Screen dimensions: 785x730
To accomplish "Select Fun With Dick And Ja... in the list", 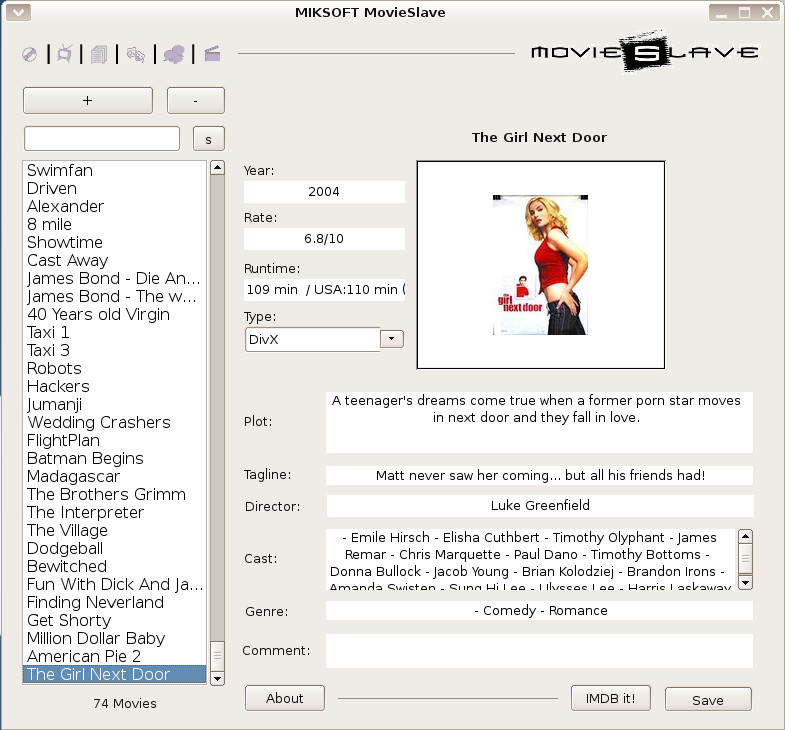I will coord(115,585).
